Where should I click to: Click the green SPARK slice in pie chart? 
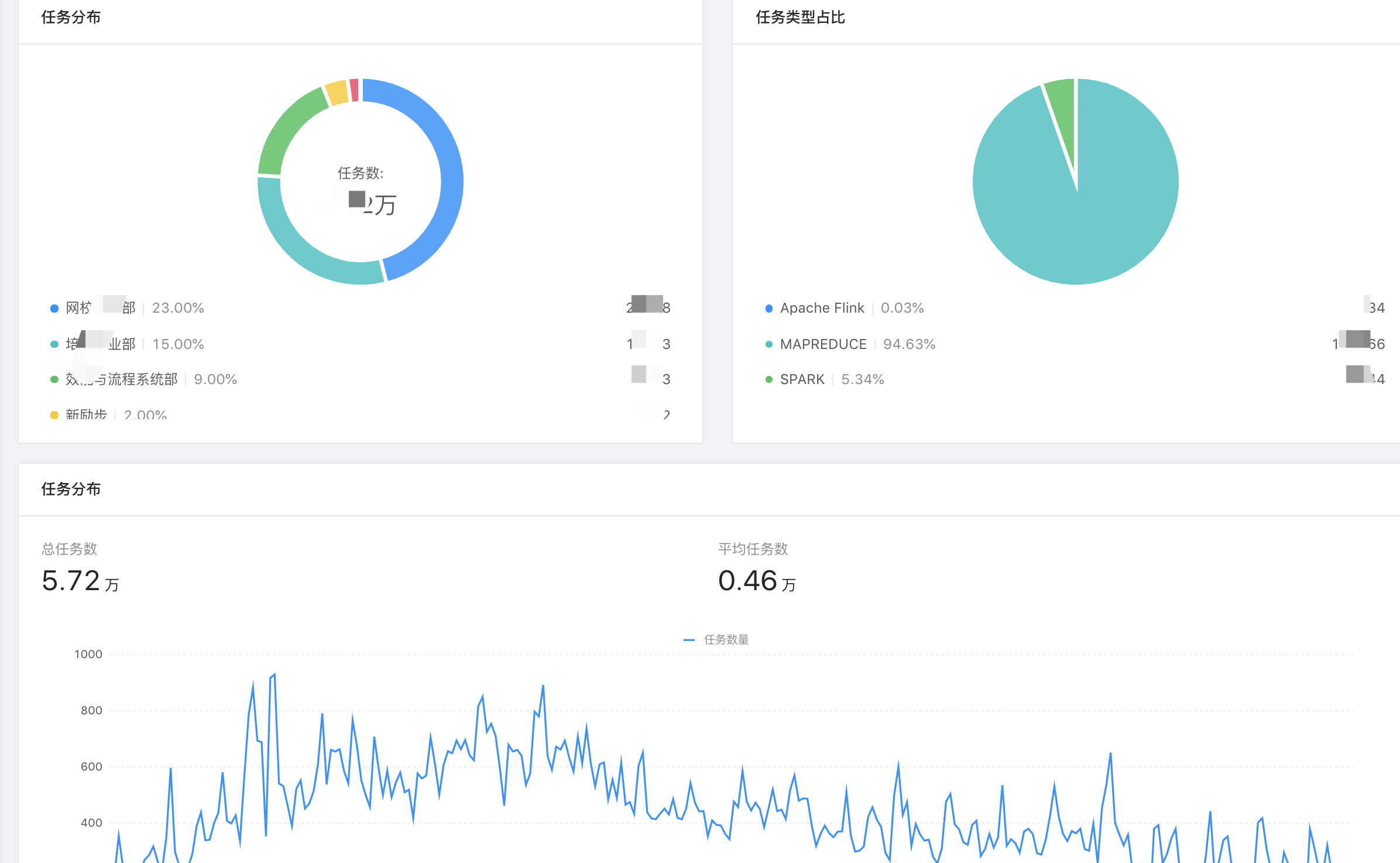1064,105
